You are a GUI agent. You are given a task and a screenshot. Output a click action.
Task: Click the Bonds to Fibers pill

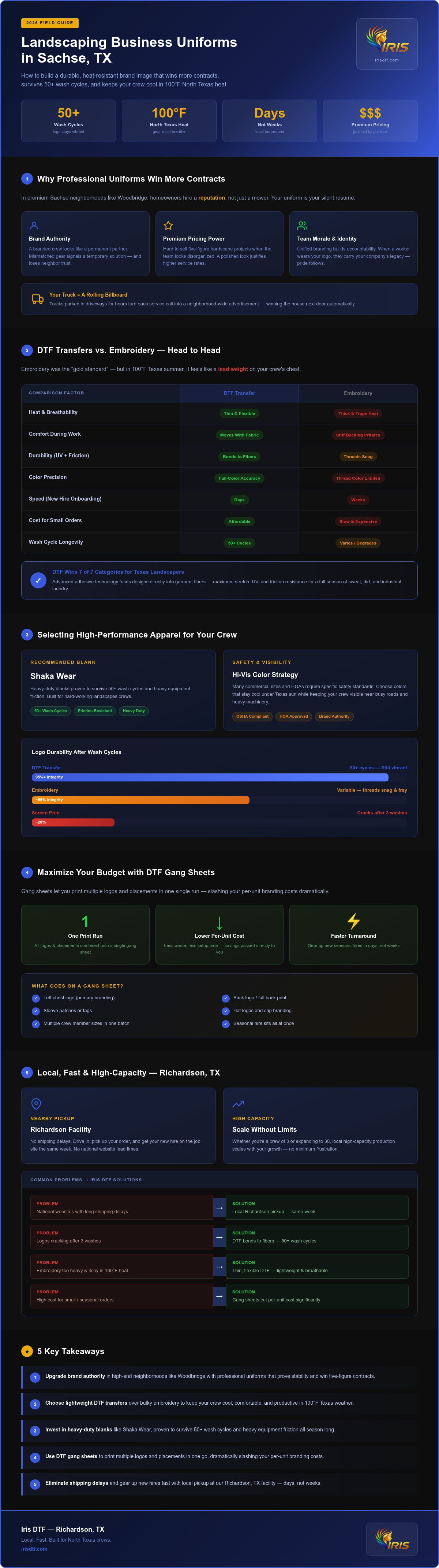click(240, 457)
